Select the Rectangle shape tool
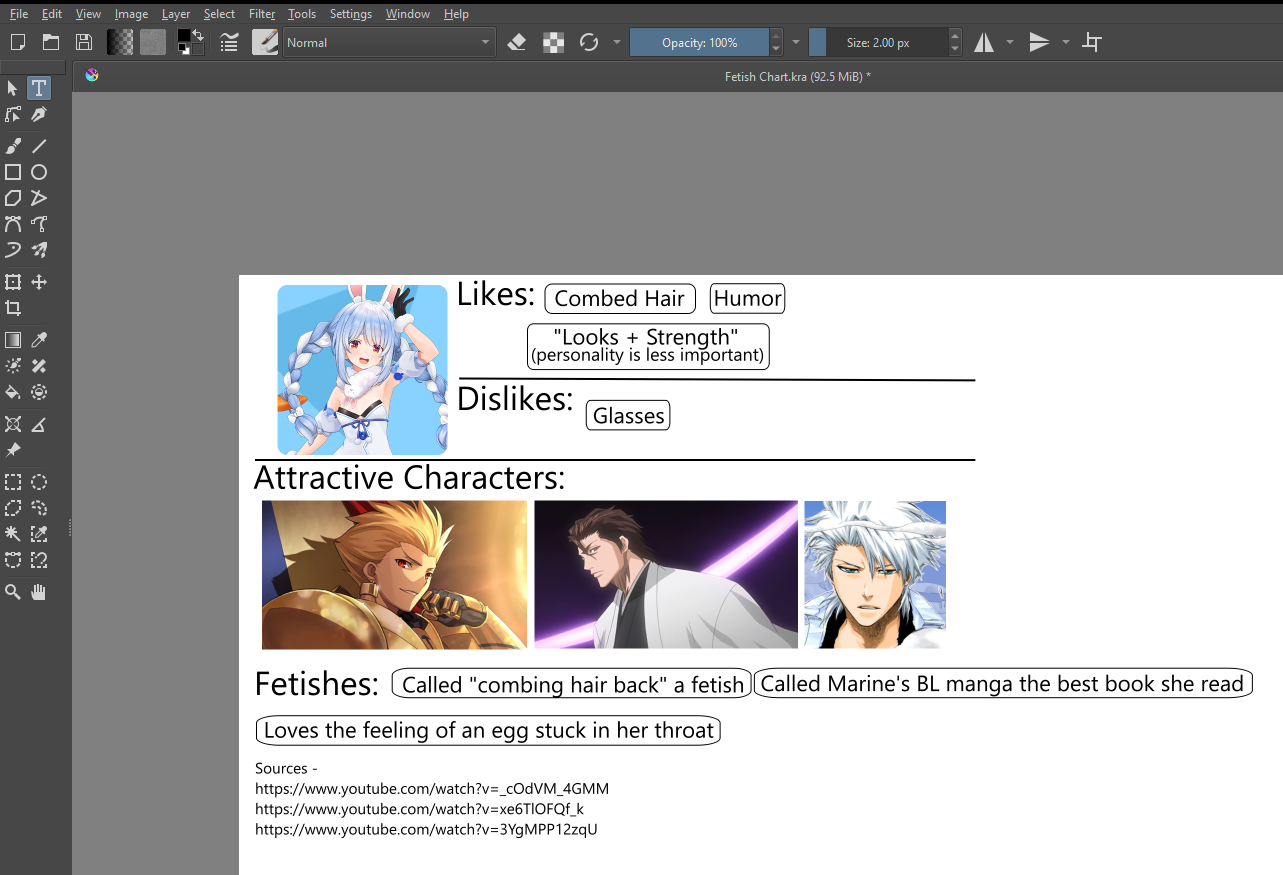 (13, 172)
